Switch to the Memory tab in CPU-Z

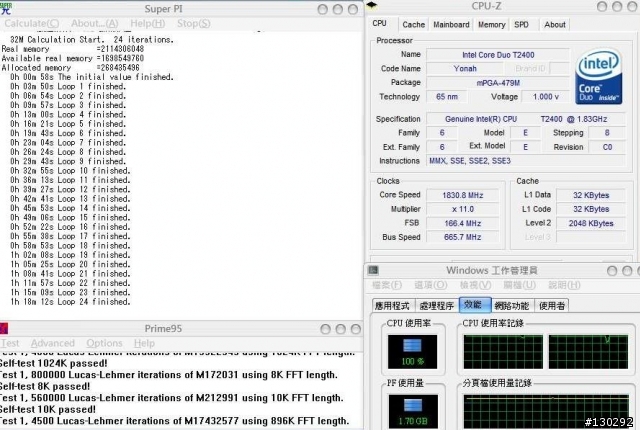(x=491, y=25)
